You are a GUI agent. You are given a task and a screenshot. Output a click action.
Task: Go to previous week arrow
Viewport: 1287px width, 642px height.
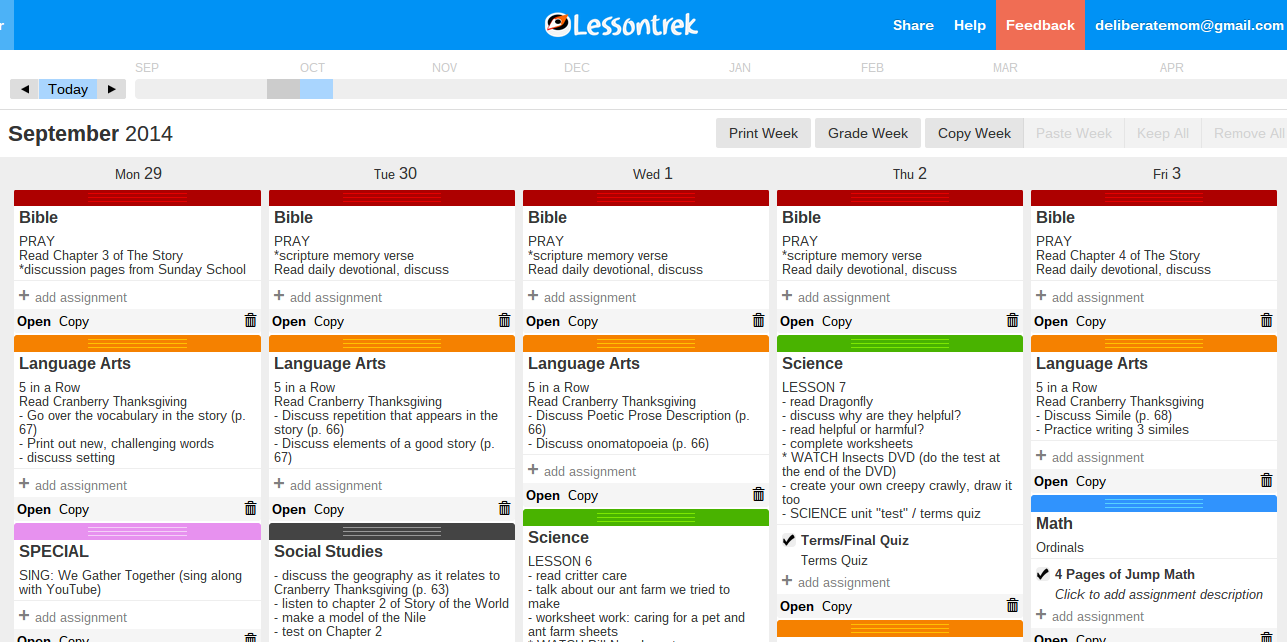tap(24, 89)
